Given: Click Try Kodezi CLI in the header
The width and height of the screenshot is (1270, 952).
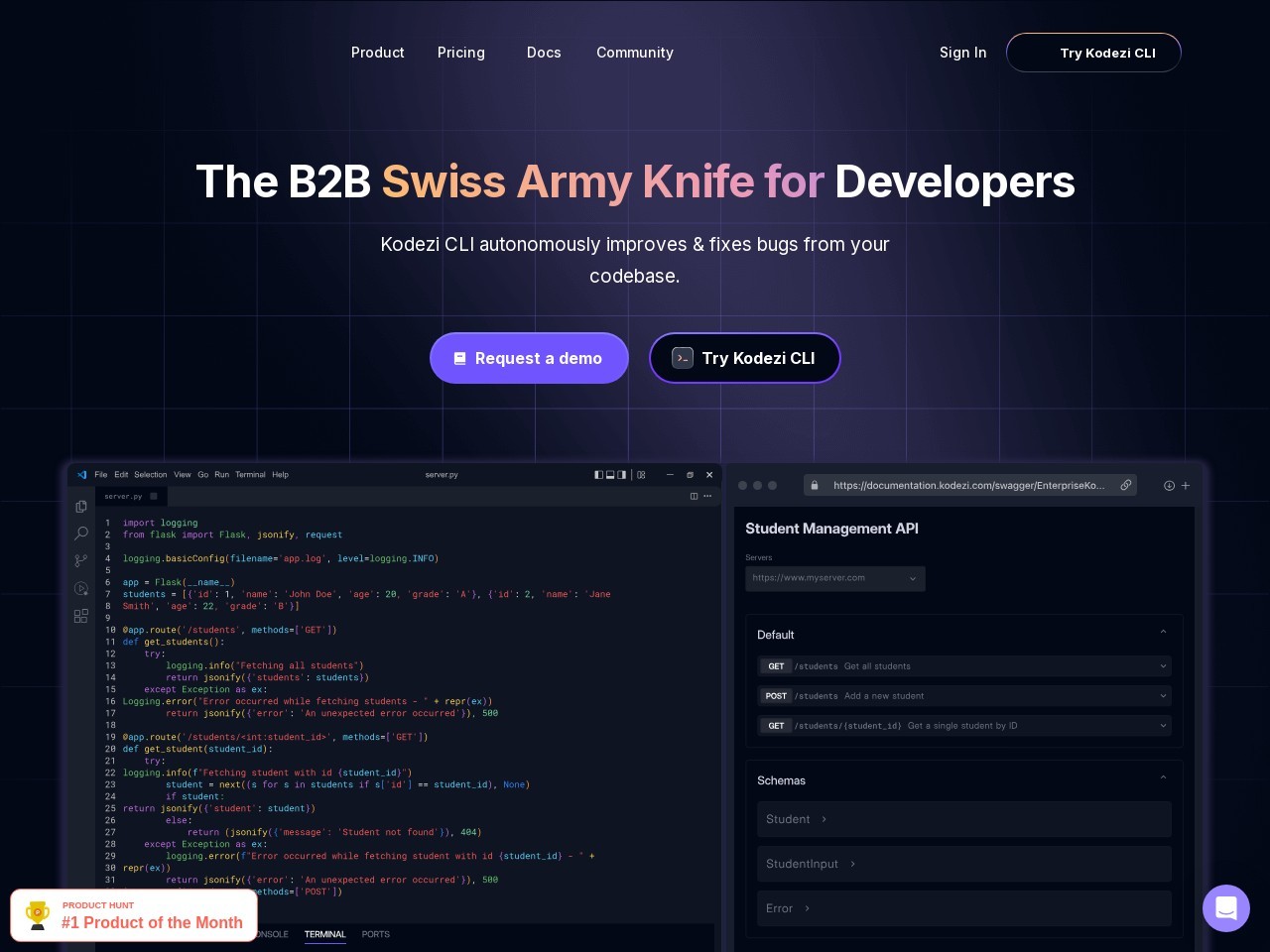Looking at the screenshot, I should point(1093,53).
